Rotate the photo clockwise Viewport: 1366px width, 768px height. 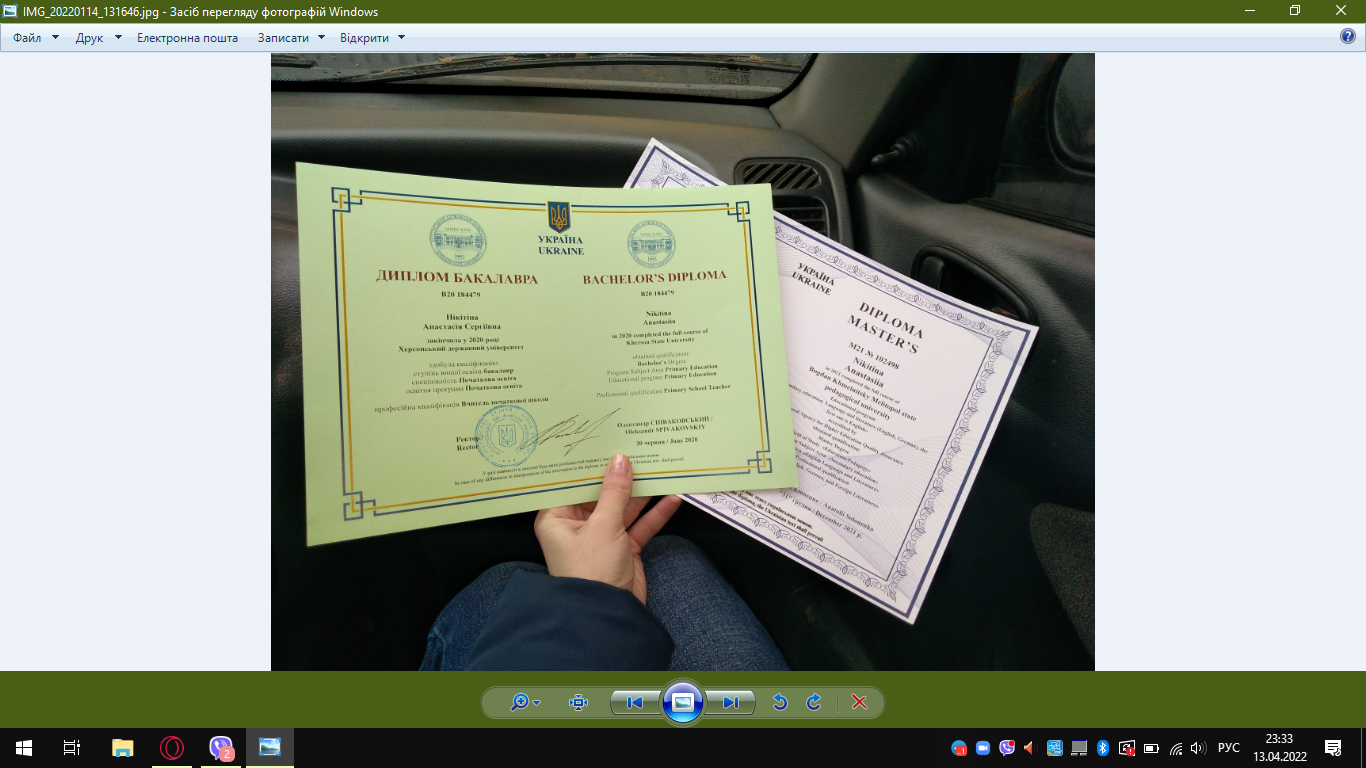coord(814,703)
